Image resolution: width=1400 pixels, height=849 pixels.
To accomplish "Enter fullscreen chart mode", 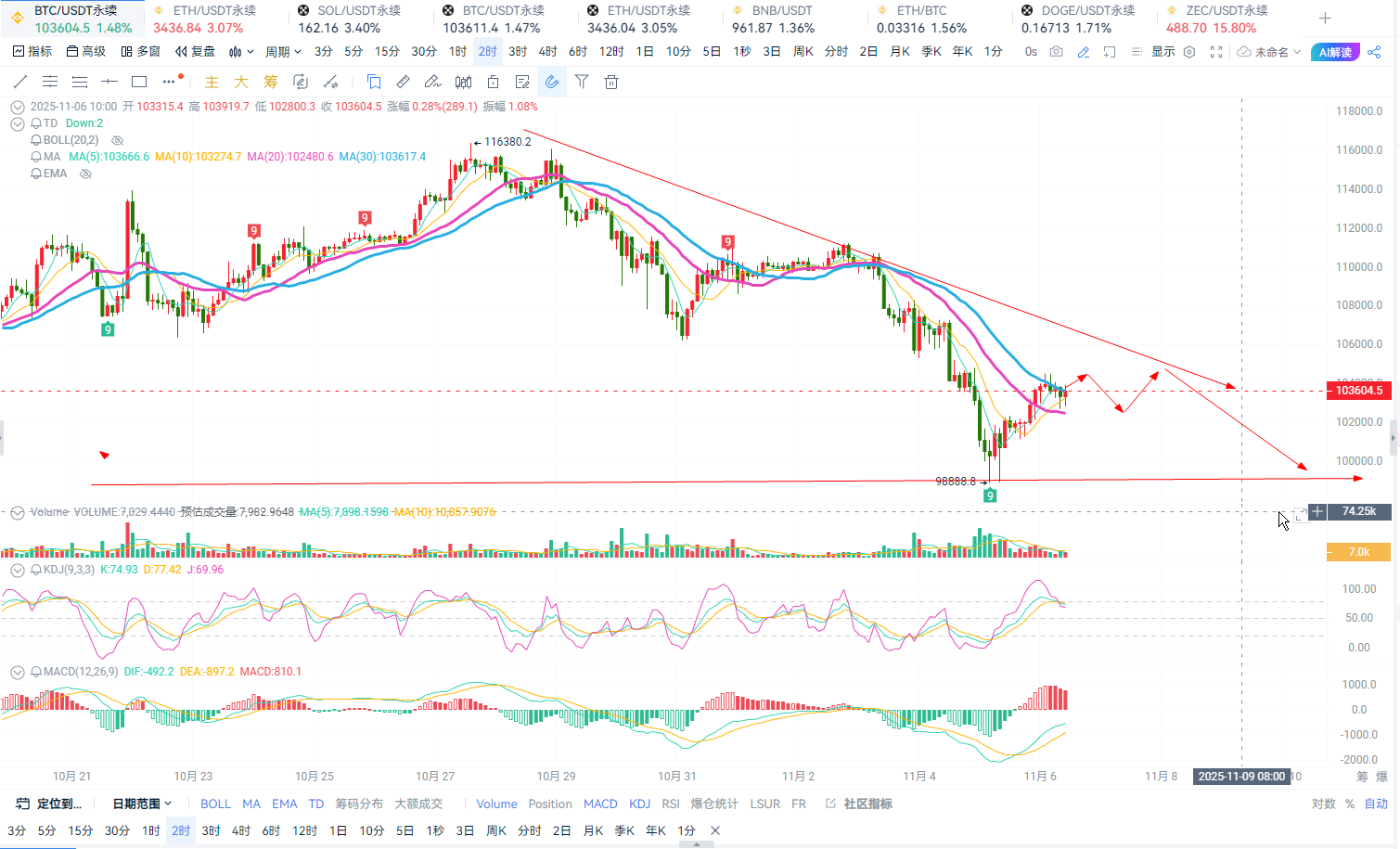I will tap(1216, 52).
